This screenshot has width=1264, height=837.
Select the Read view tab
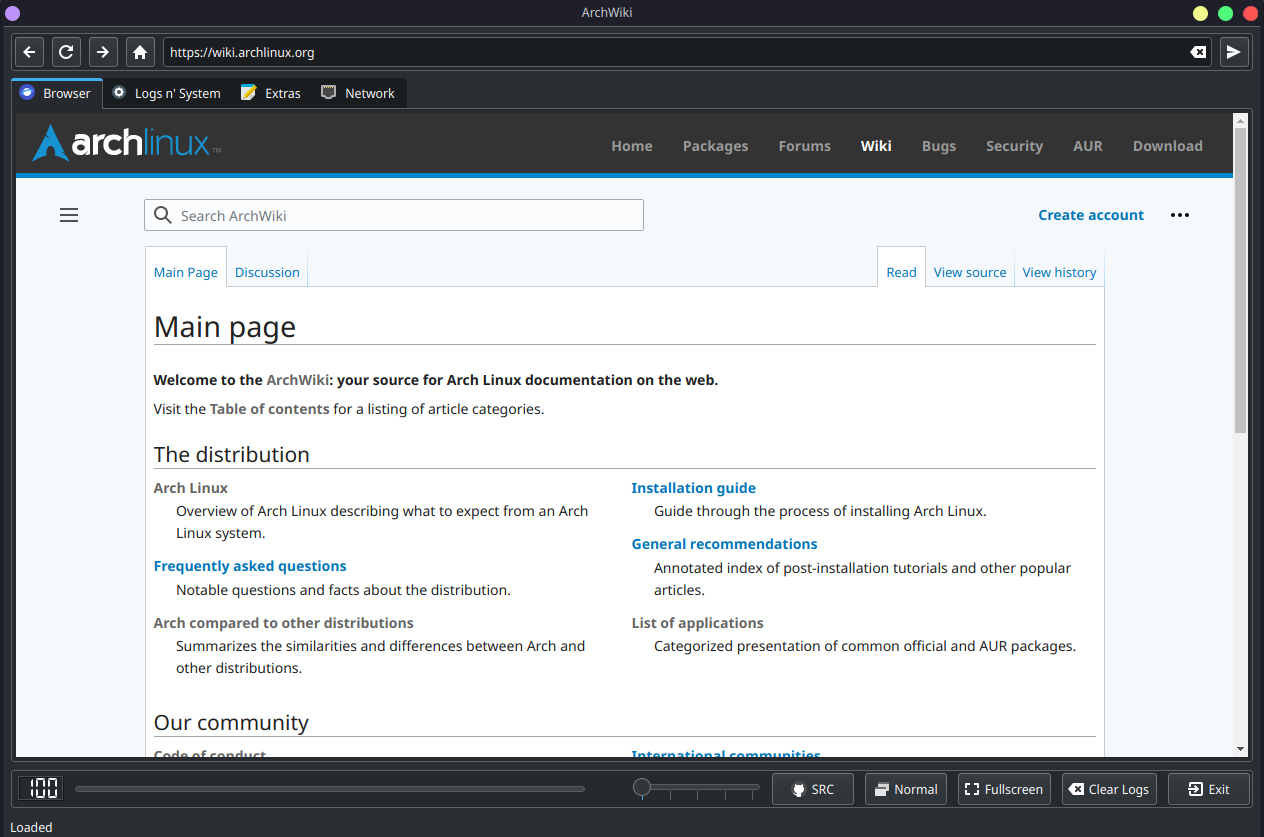[901, 272]
